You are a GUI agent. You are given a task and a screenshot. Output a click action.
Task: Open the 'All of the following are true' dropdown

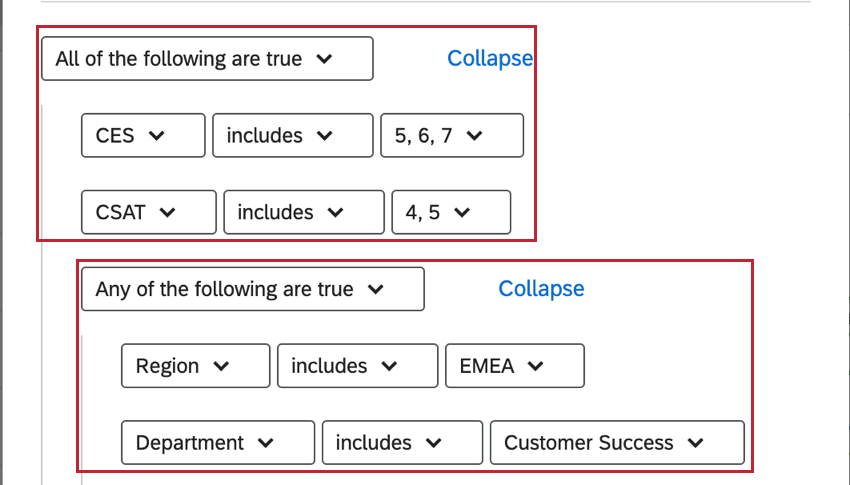click(206, 59)
